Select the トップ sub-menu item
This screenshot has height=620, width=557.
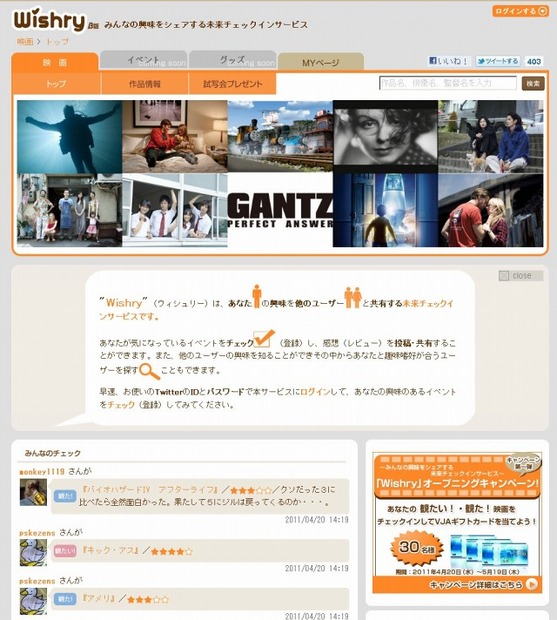[x=56, y=83]
